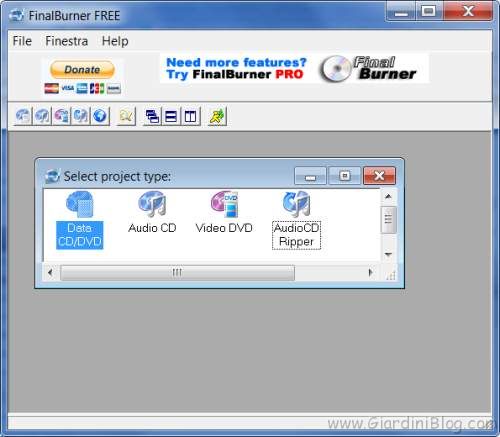Tile windows vertically via toolbar icon
Screen dimensions: 500x437
191,116
